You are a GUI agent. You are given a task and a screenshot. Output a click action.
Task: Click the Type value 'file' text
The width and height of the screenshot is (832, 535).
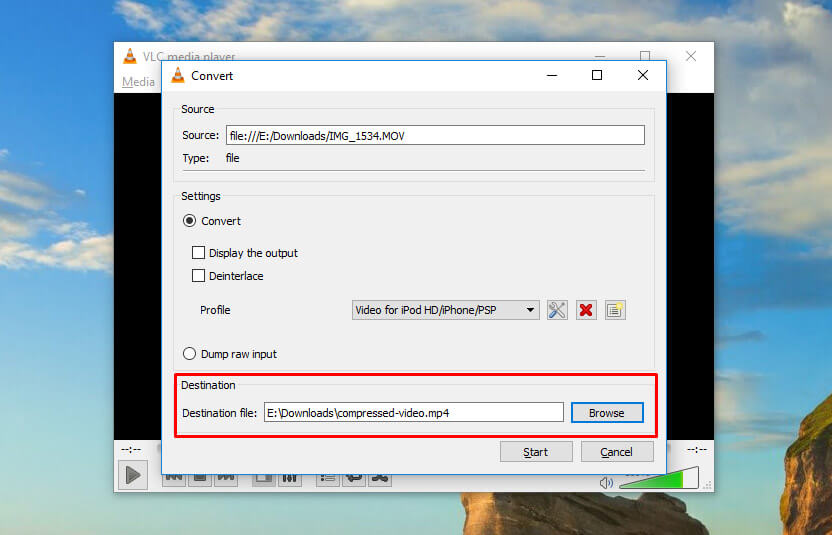tap(232, 158)
